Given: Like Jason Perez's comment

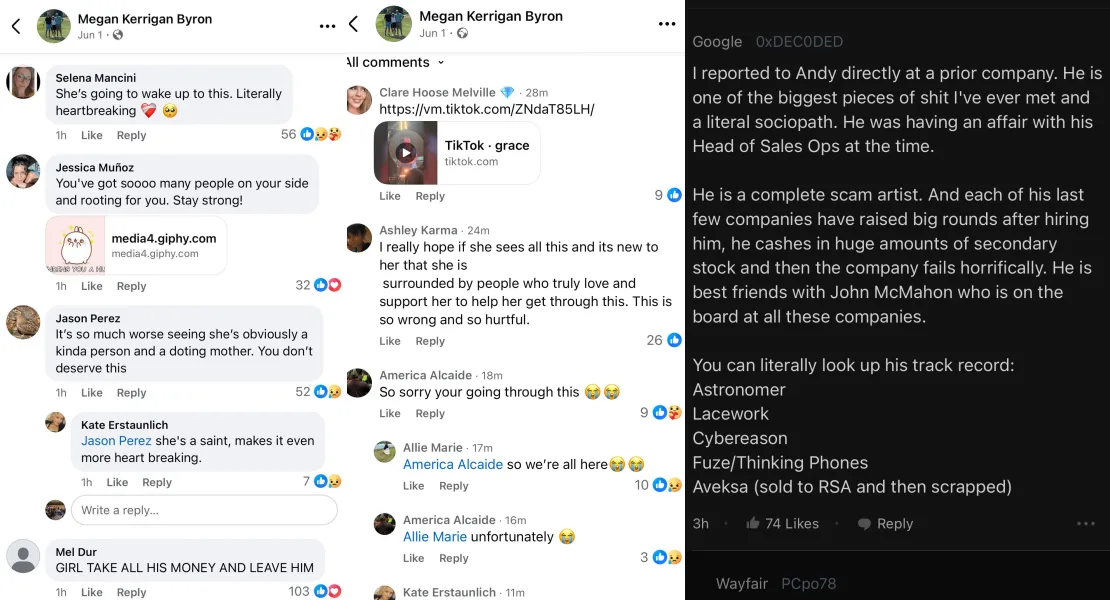Looking at the screenshot, I should (92, 393).
